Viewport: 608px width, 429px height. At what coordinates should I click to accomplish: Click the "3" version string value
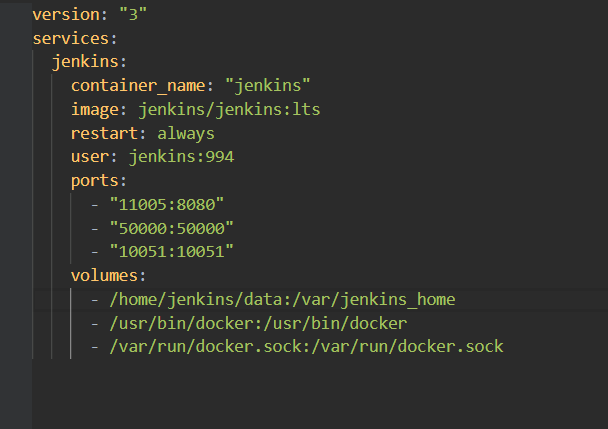134,16
